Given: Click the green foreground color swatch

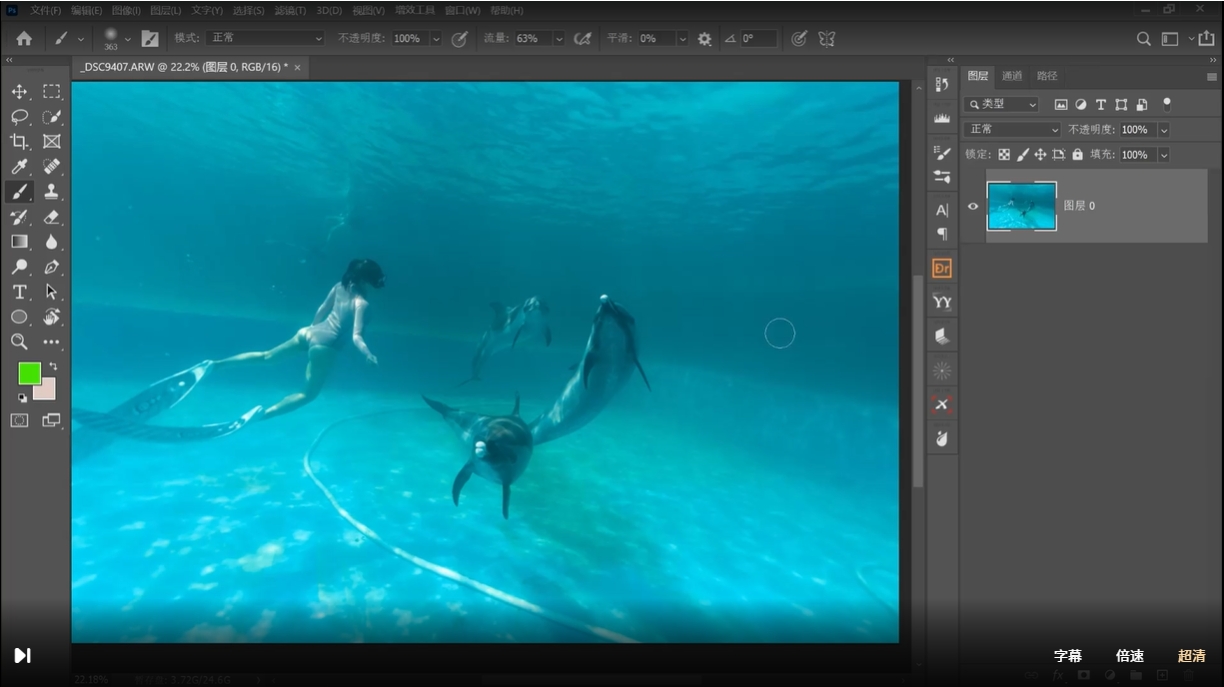Looking at the screenshot, I should tap(29, 373).
